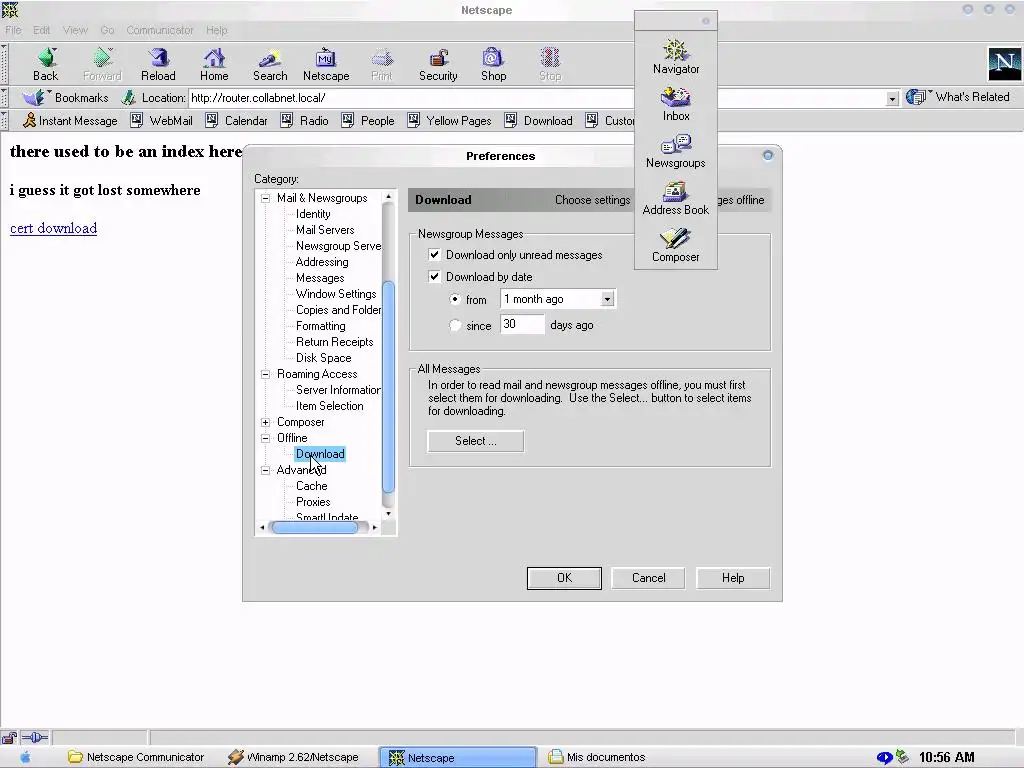Viewport: 1024px width, 768px height.
Task: Open the Location URL history dropdown
Action: (892, 99)
